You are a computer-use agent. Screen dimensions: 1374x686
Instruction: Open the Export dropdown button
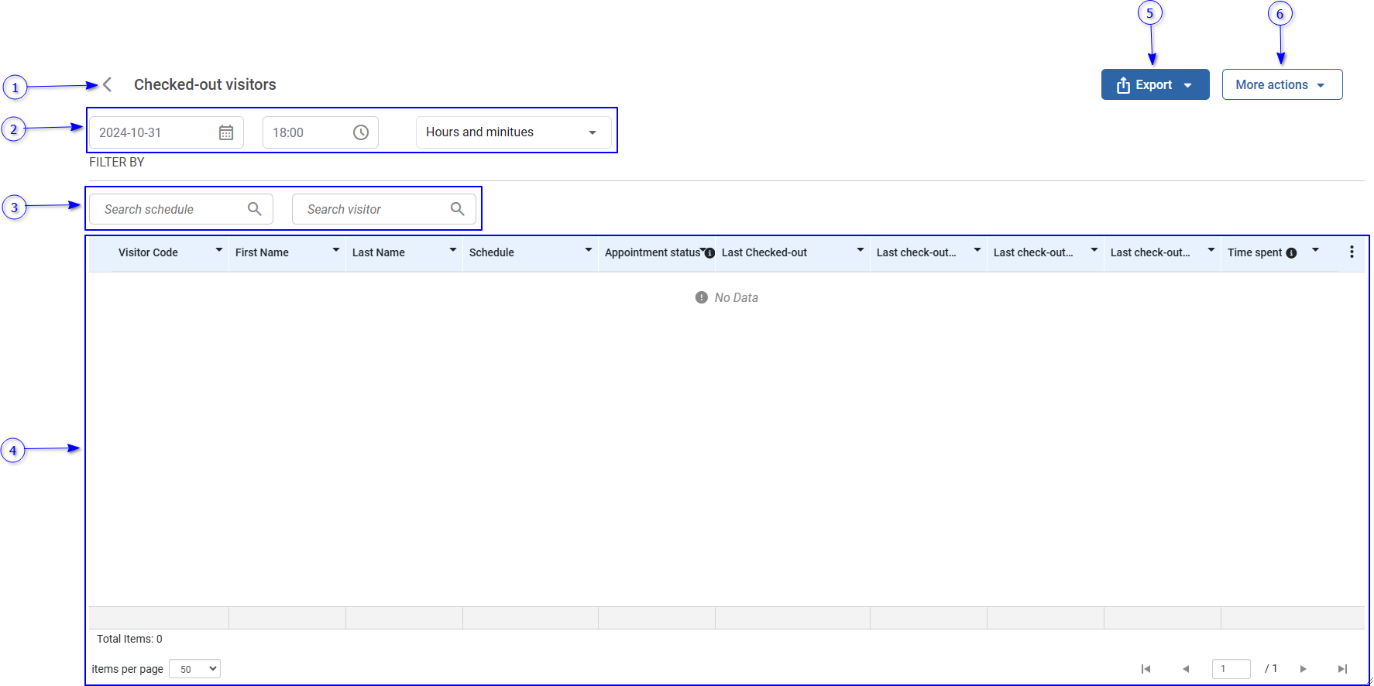(x=1155, y=85)
